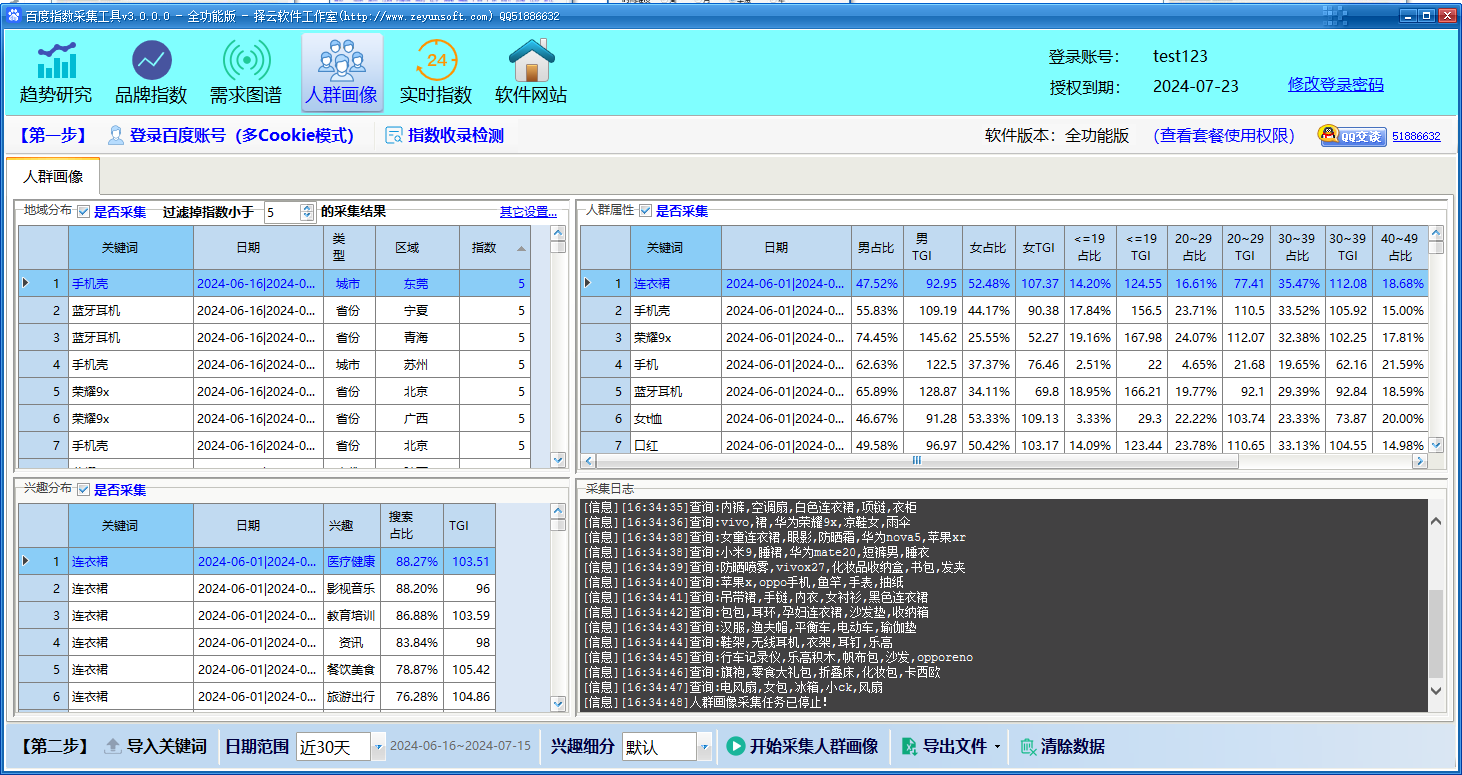The width and height of the screenshot is (1462, 775).
Task: Select 医疗健康 interest cell
Action: tap(352, 562)
